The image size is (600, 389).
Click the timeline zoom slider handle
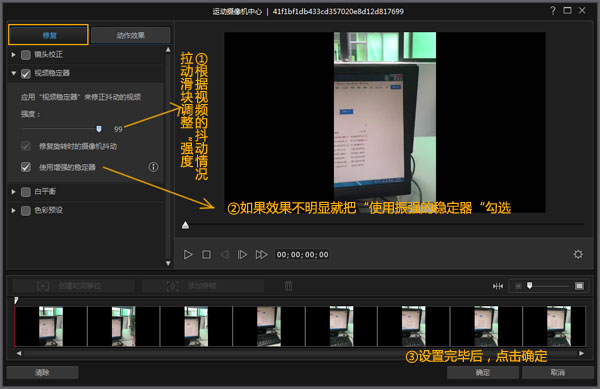tap(530, 285)
